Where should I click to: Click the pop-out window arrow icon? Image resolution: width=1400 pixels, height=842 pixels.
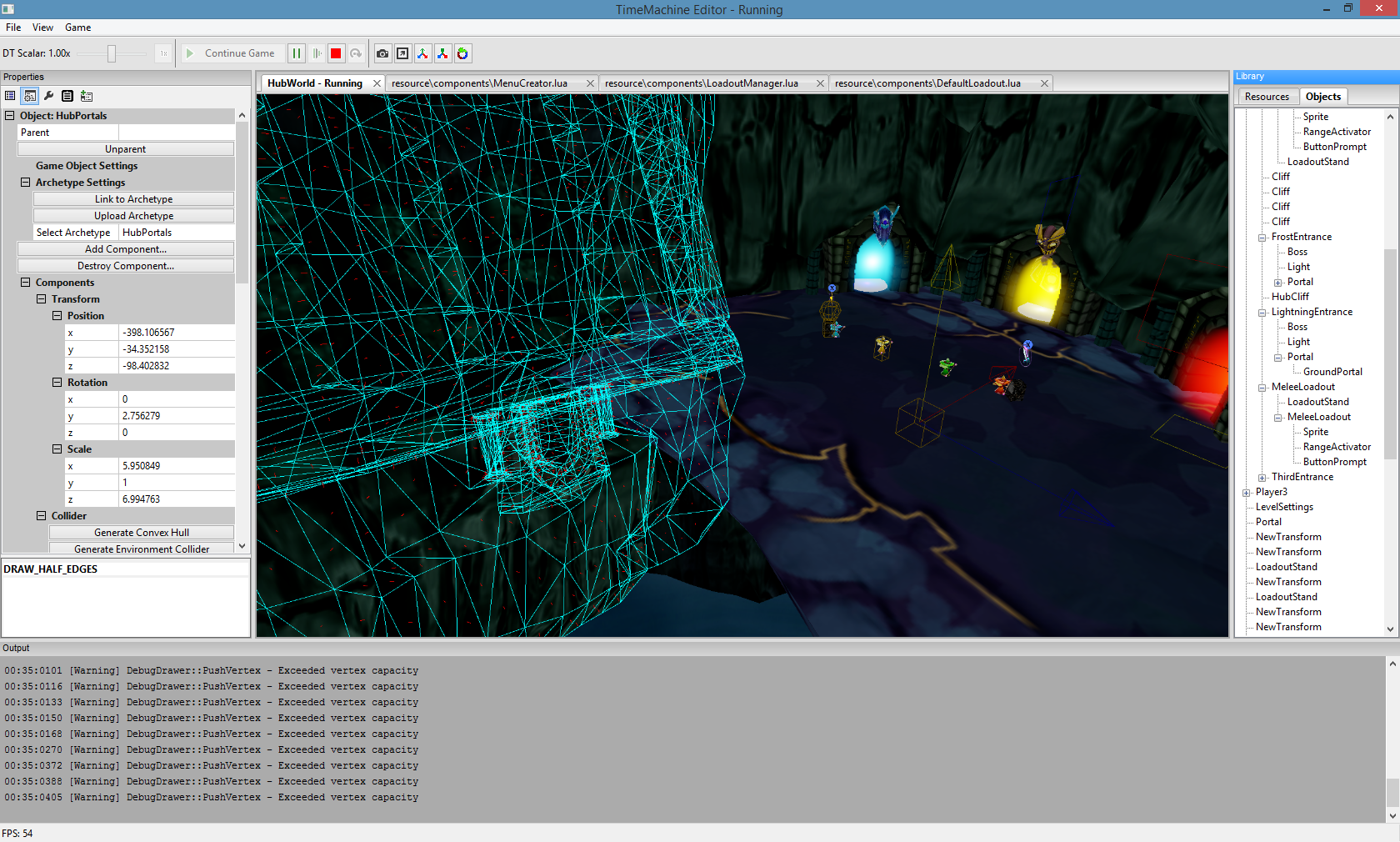click(402, 53)
